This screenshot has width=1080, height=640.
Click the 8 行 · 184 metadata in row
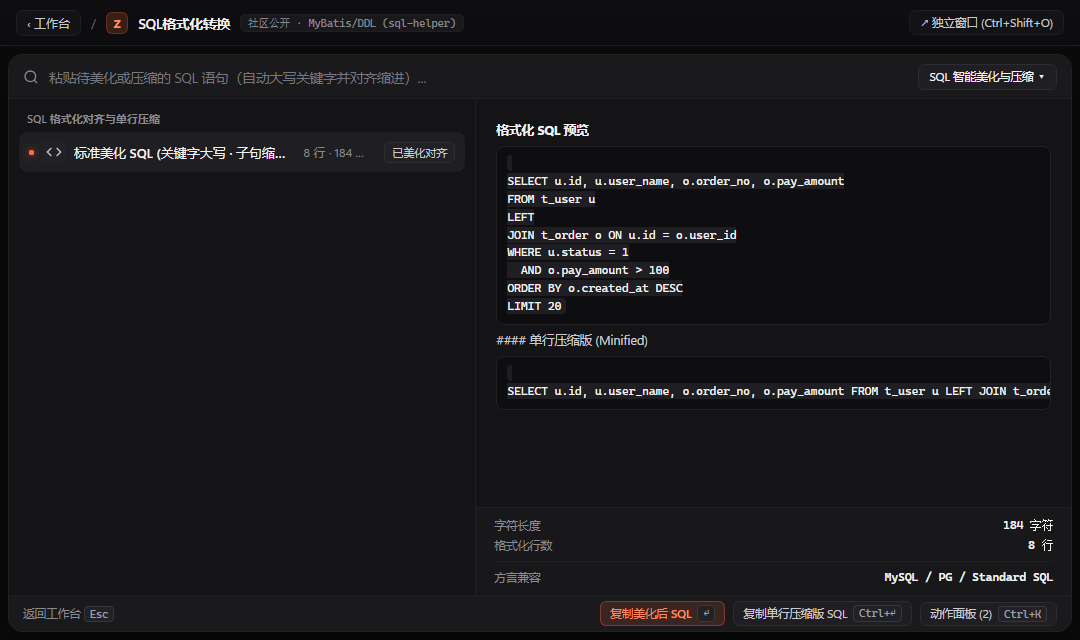(x=333, y=153)
